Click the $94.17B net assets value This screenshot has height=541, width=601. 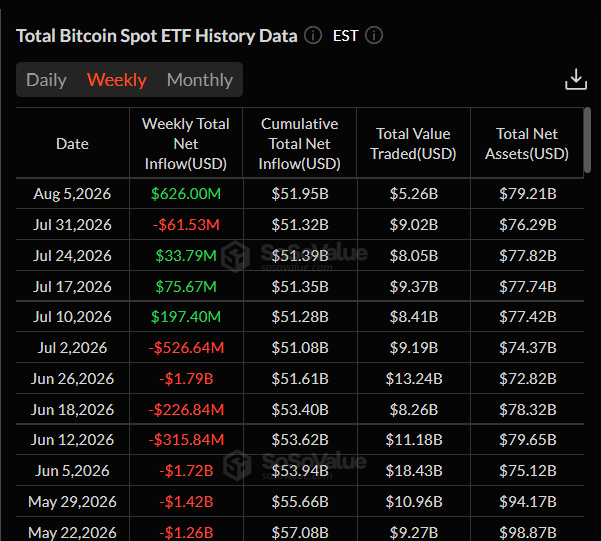pyautogui.click(x=528, y=502)
